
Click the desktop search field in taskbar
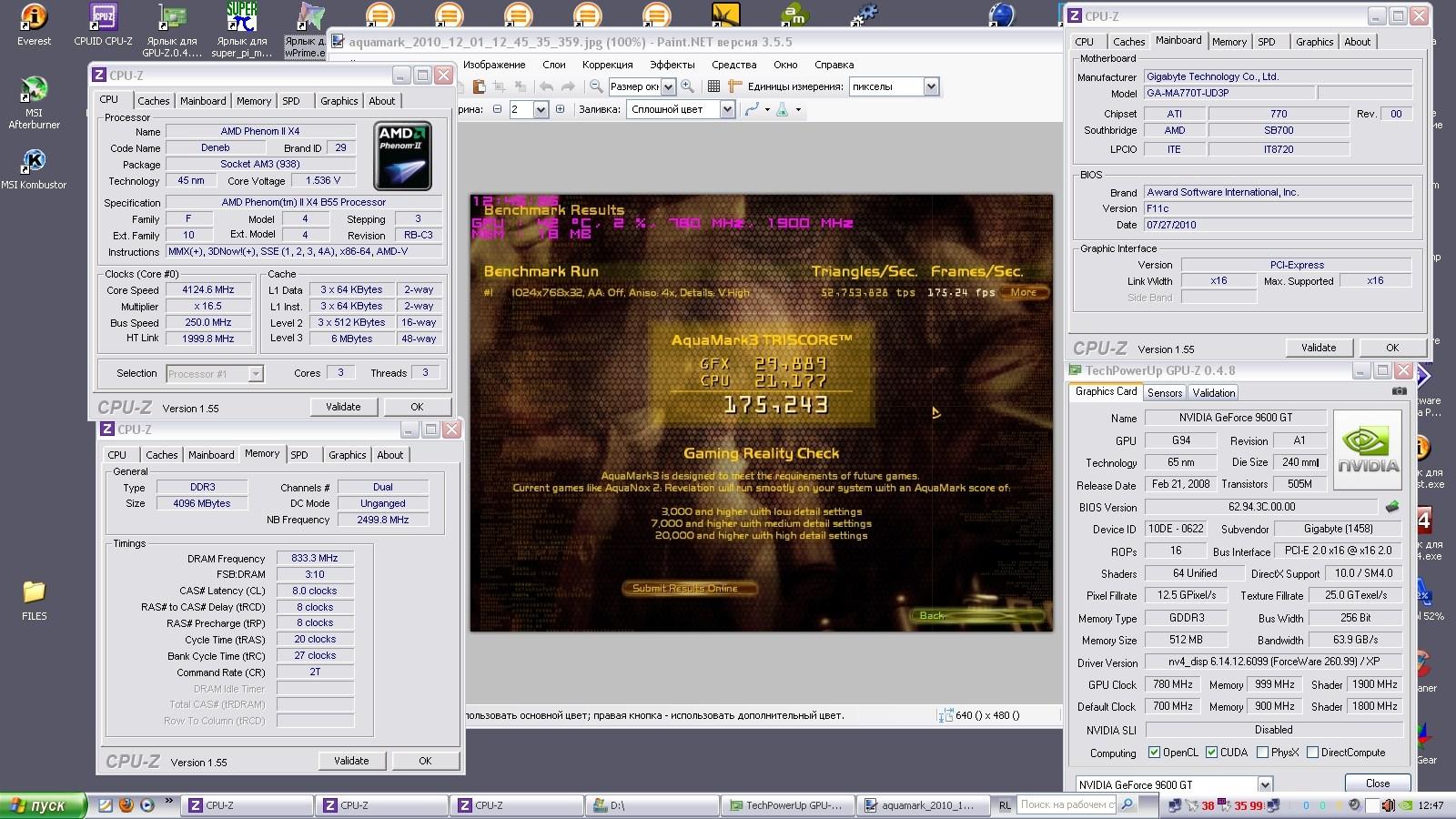coord(1067,804)
